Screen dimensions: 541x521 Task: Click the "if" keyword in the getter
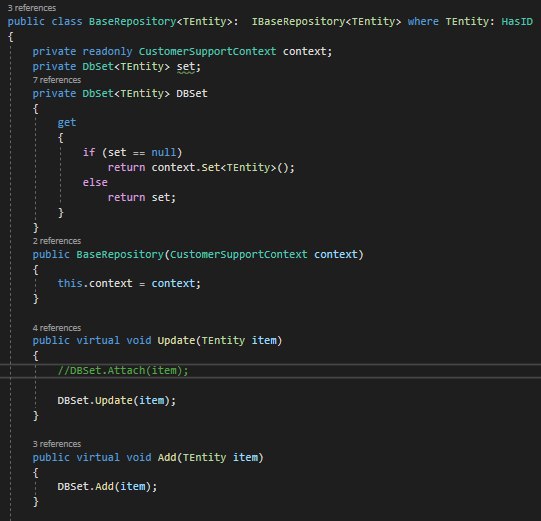coord(89,152)
